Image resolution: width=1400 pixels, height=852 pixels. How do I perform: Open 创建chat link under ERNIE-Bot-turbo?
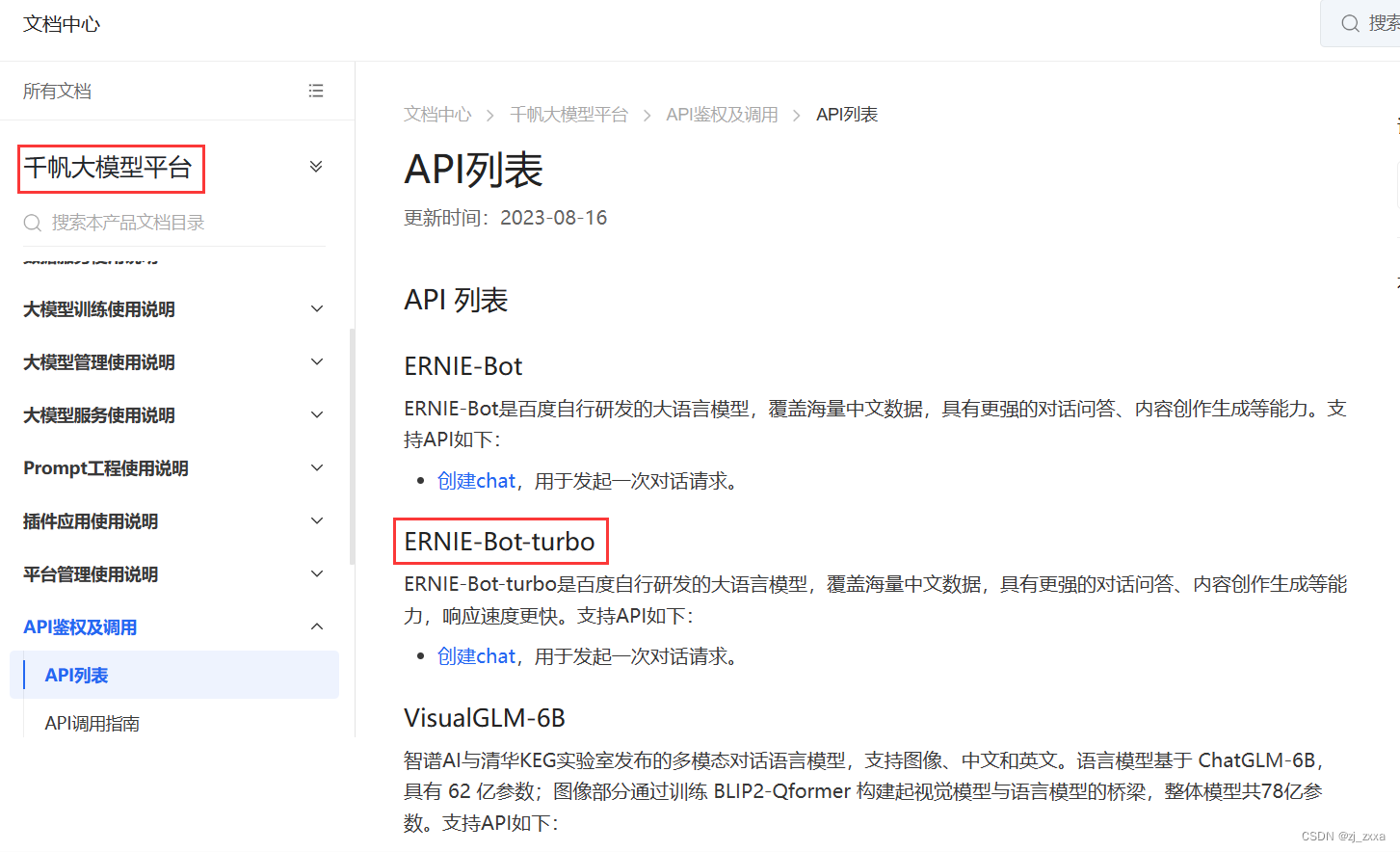477,656
